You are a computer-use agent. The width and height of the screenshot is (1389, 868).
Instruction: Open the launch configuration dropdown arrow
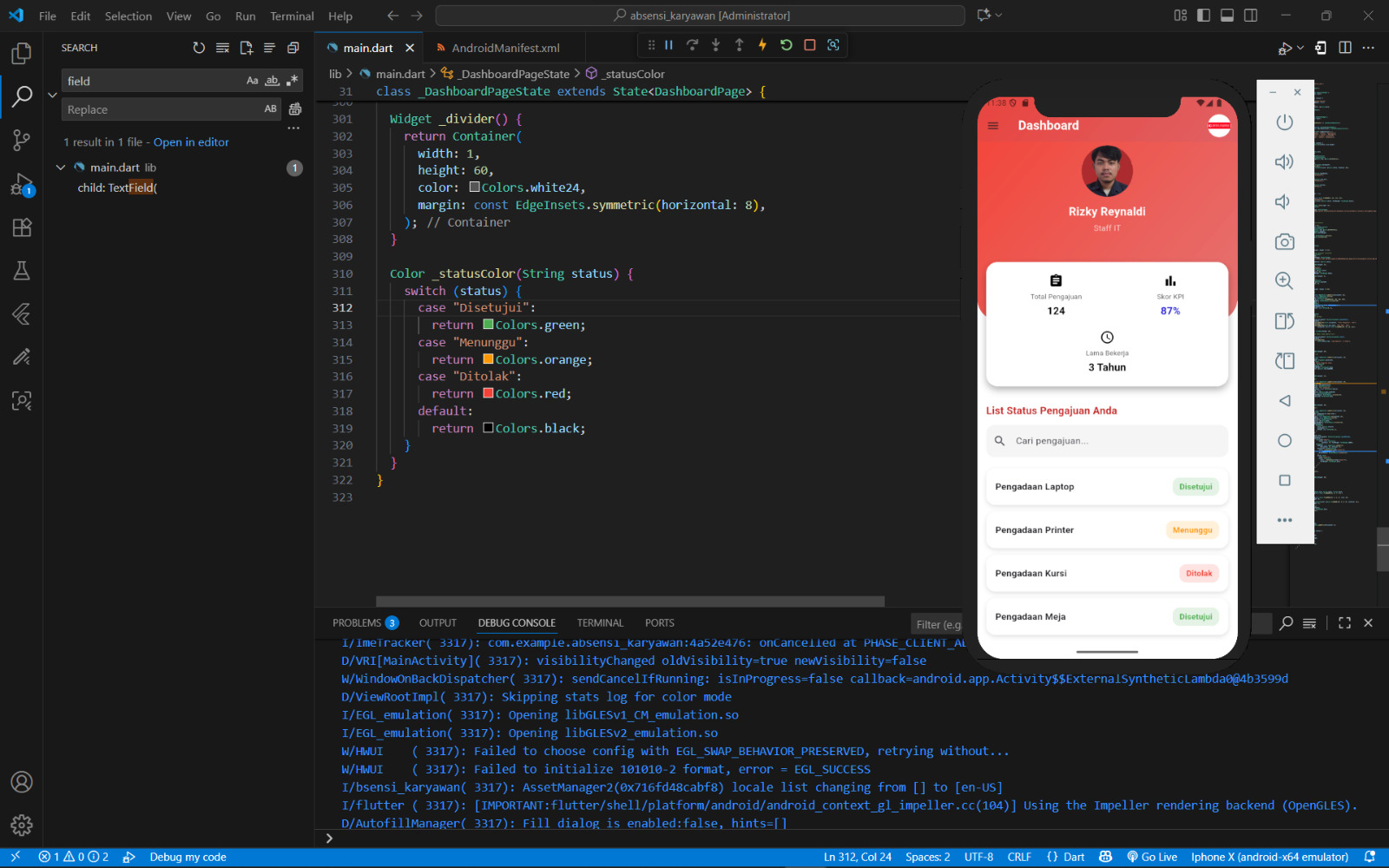(1300, 48)
